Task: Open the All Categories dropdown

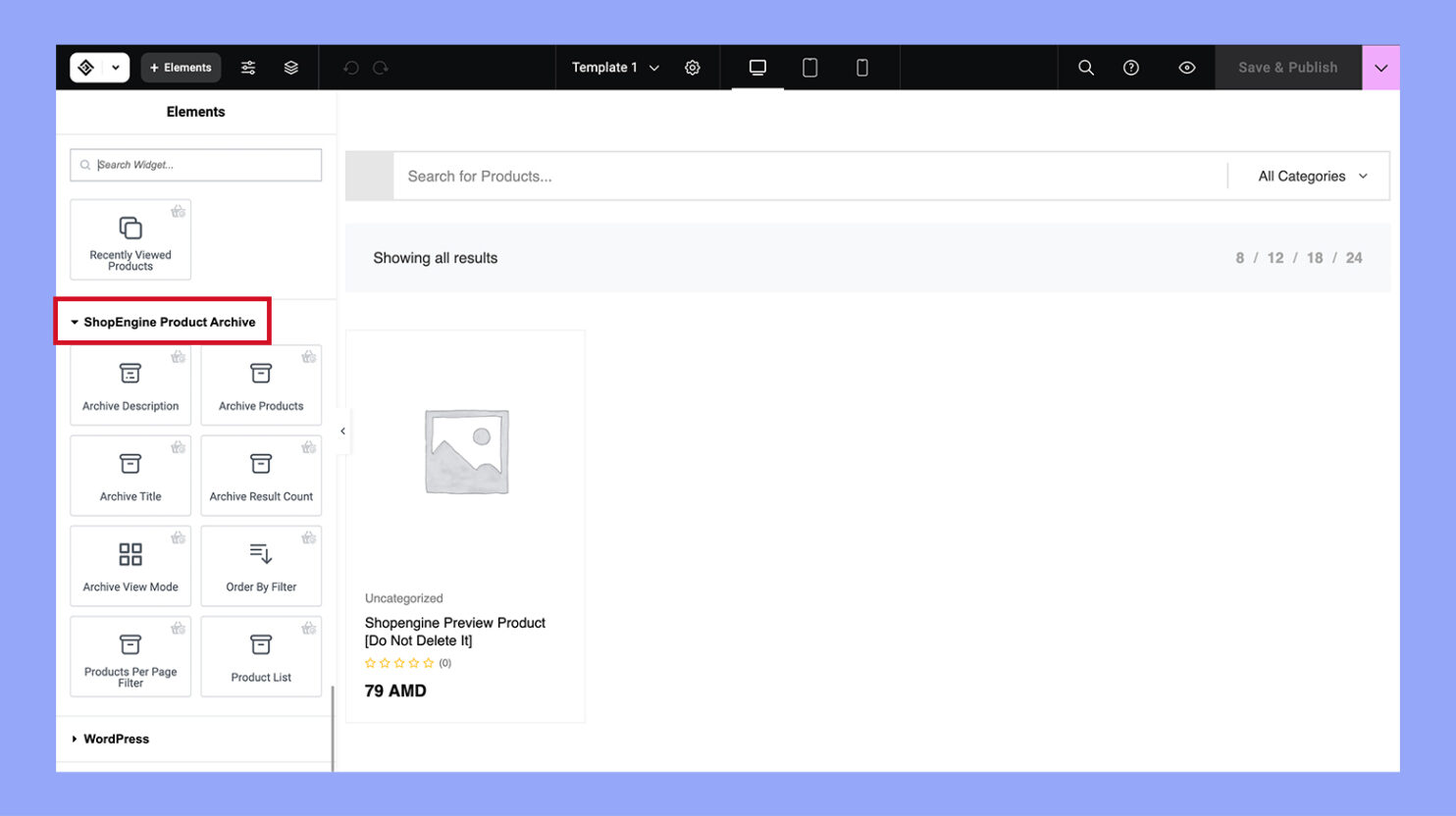Action: 1312,177
